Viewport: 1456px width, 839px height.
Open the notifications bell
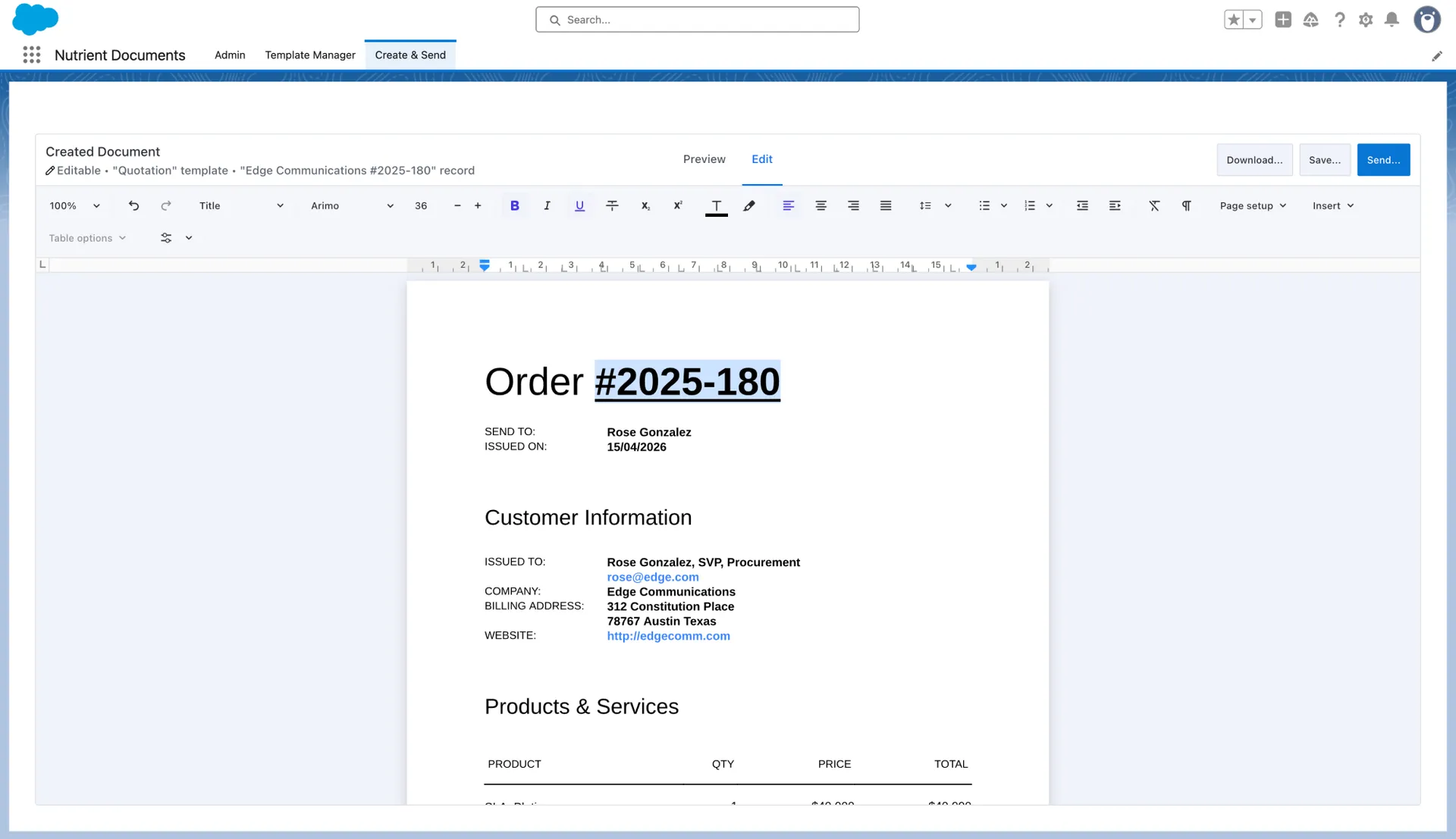click(x=1392, y=20)
